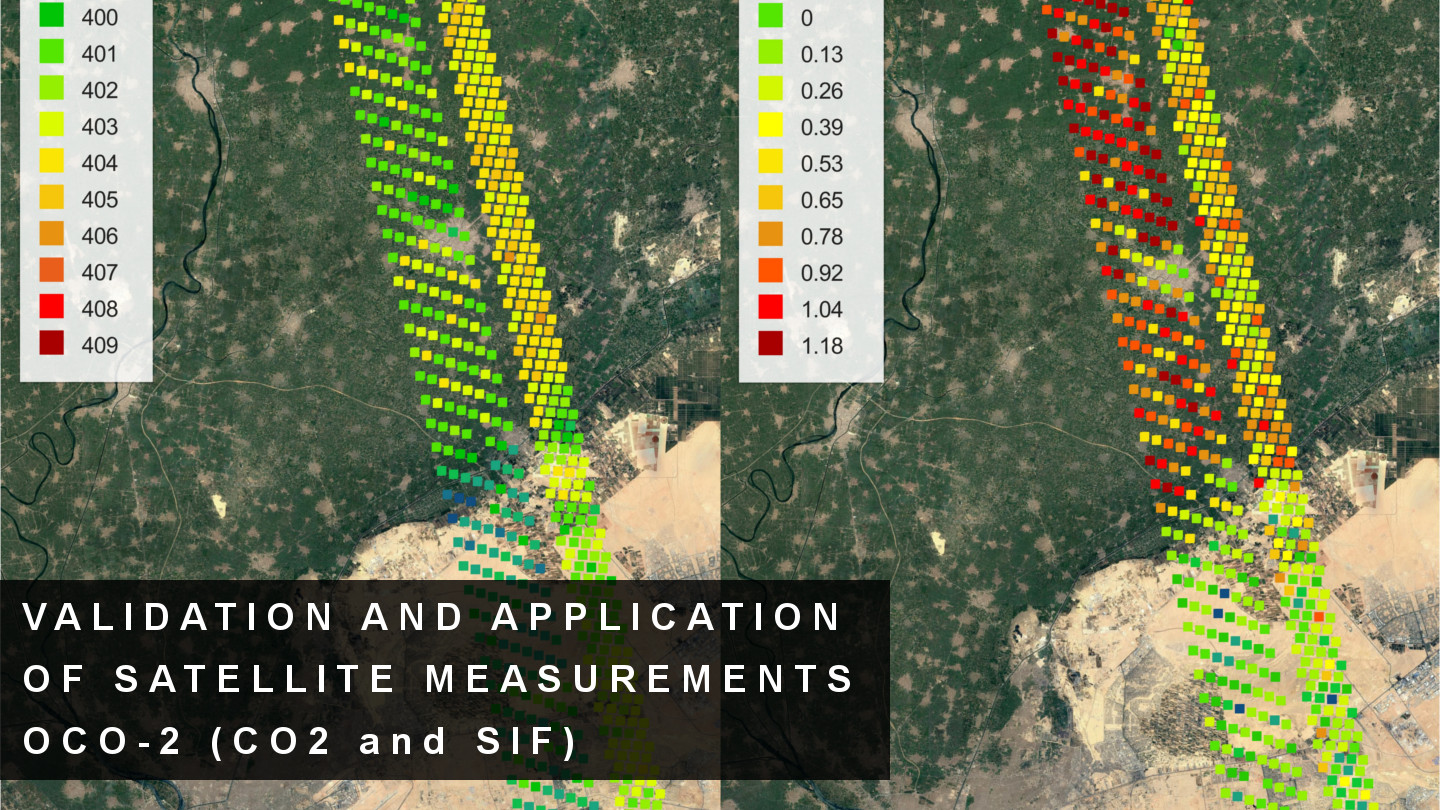The height and width of the screenshot is (810, 1440).
Task: Click the legend value text 0.65
Action: 823,200
